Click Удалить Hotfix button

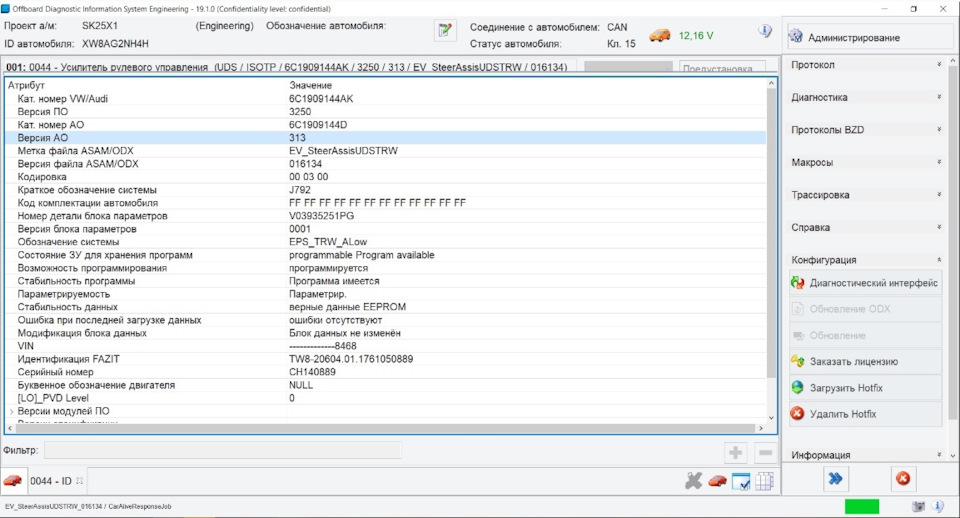point(865,414)
